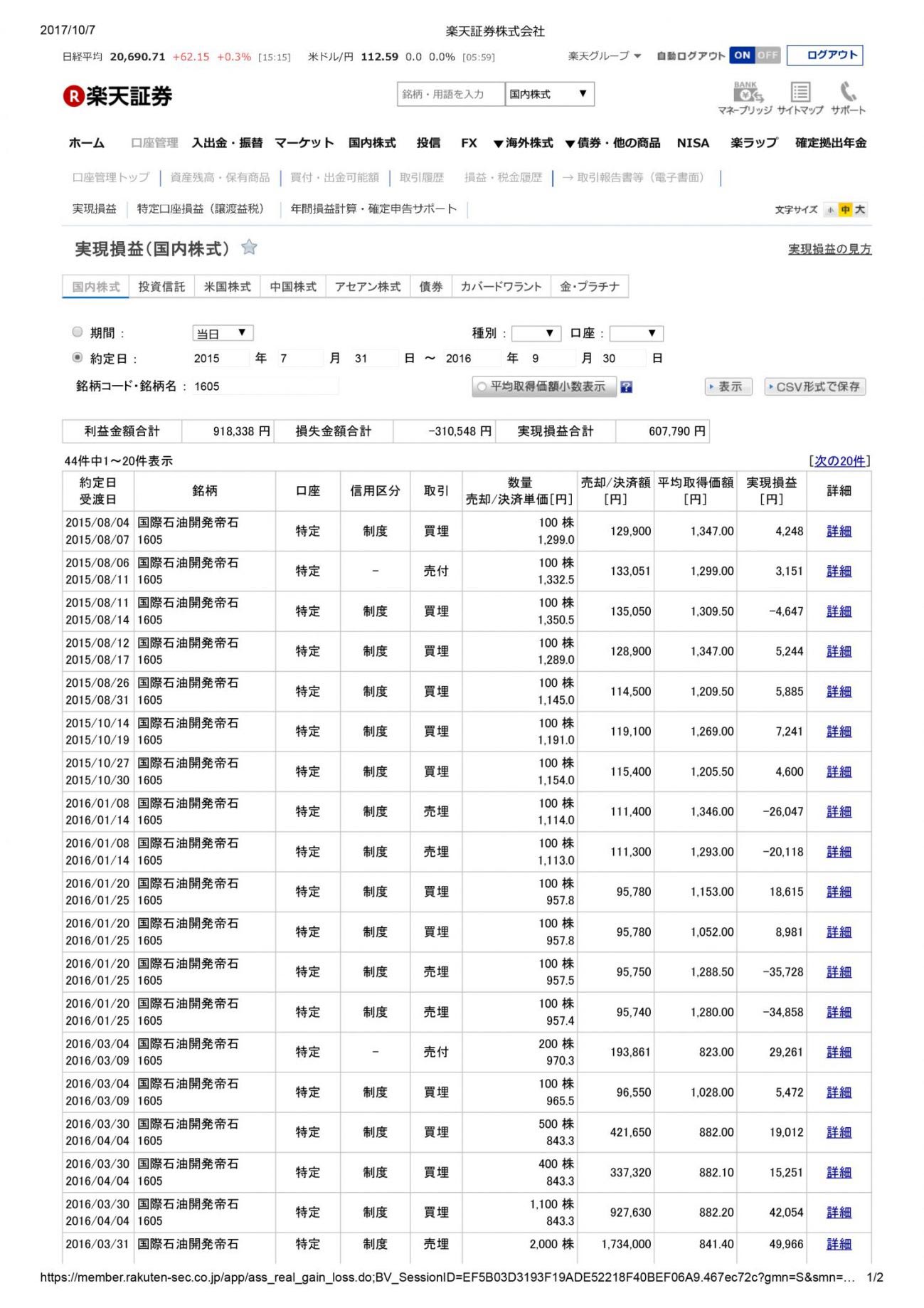Screen dimensions: 924x1308
Task: Open the Sitemap icon
Action: (x=800, y=93)
